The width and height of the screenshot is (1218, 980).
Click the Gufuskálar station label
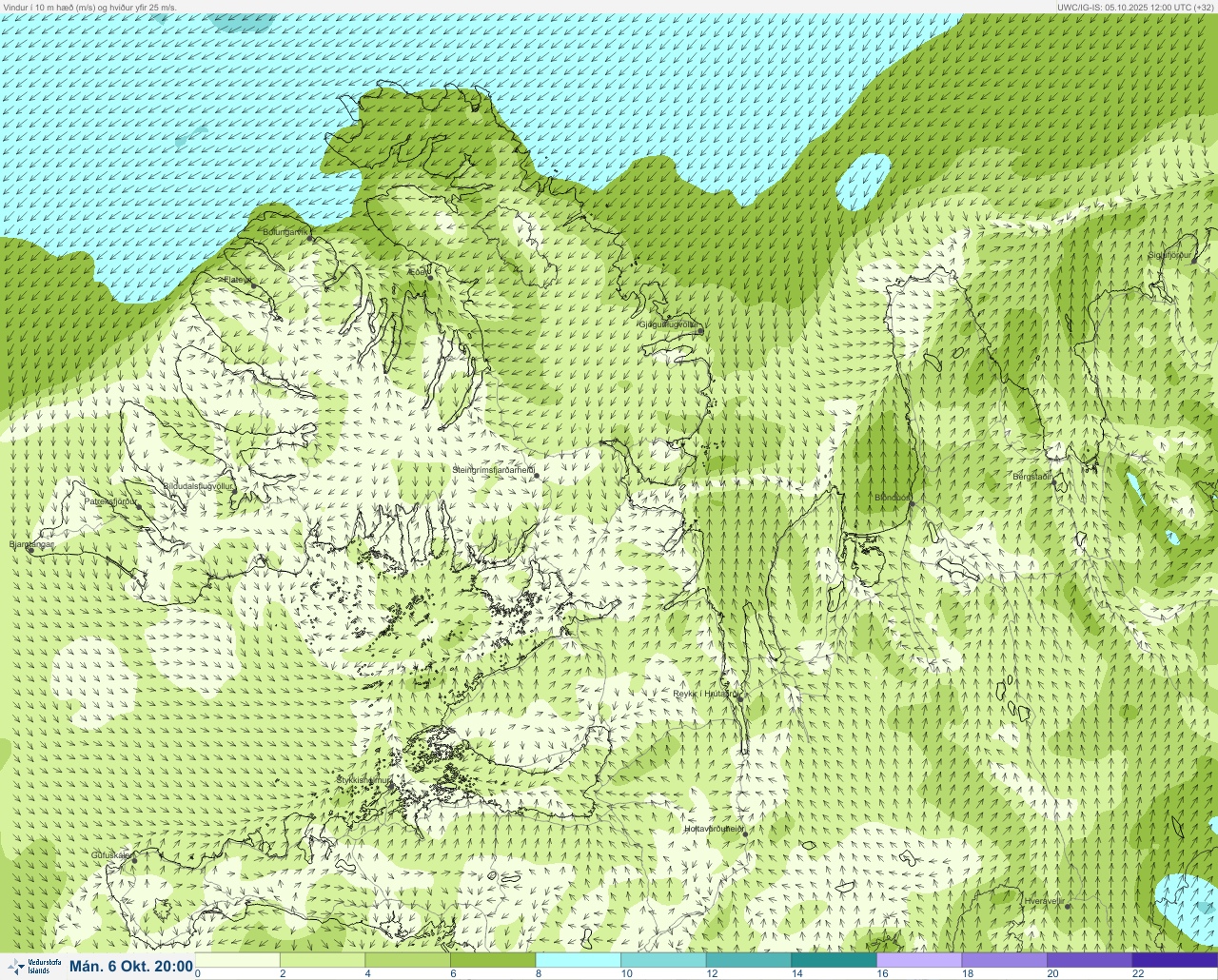pyautogui.click(x=110, y=855)
